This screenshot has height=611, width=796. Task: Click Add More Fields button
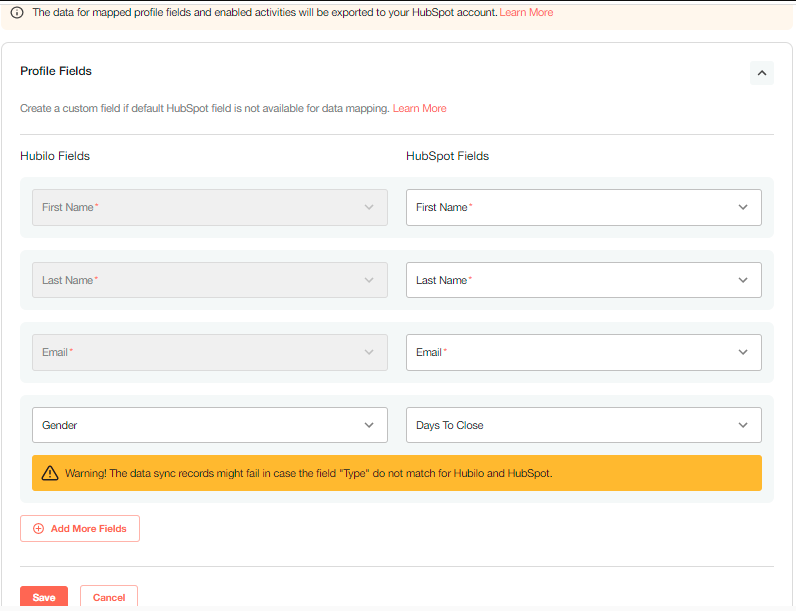click(x=80, y=529)
